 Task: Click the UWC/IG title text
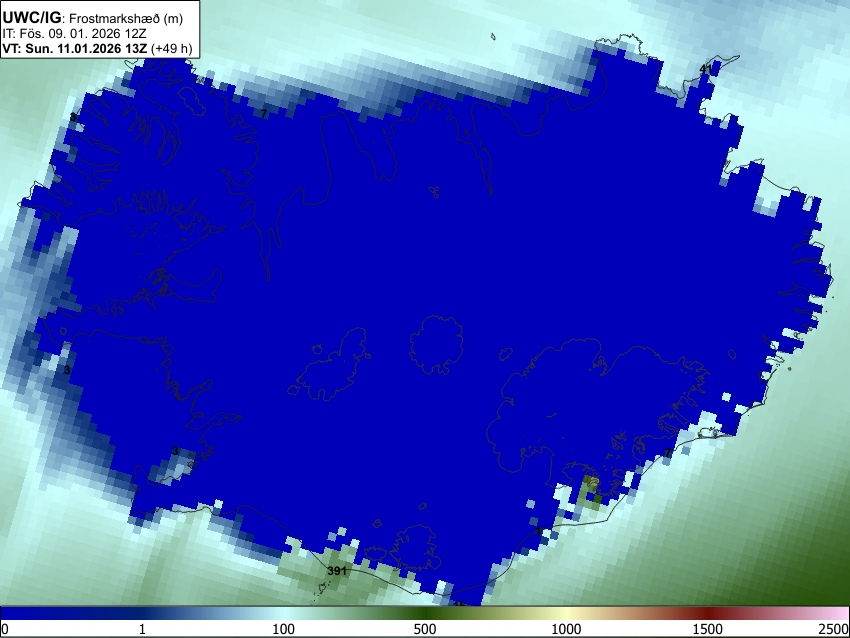tap(31, 17)
